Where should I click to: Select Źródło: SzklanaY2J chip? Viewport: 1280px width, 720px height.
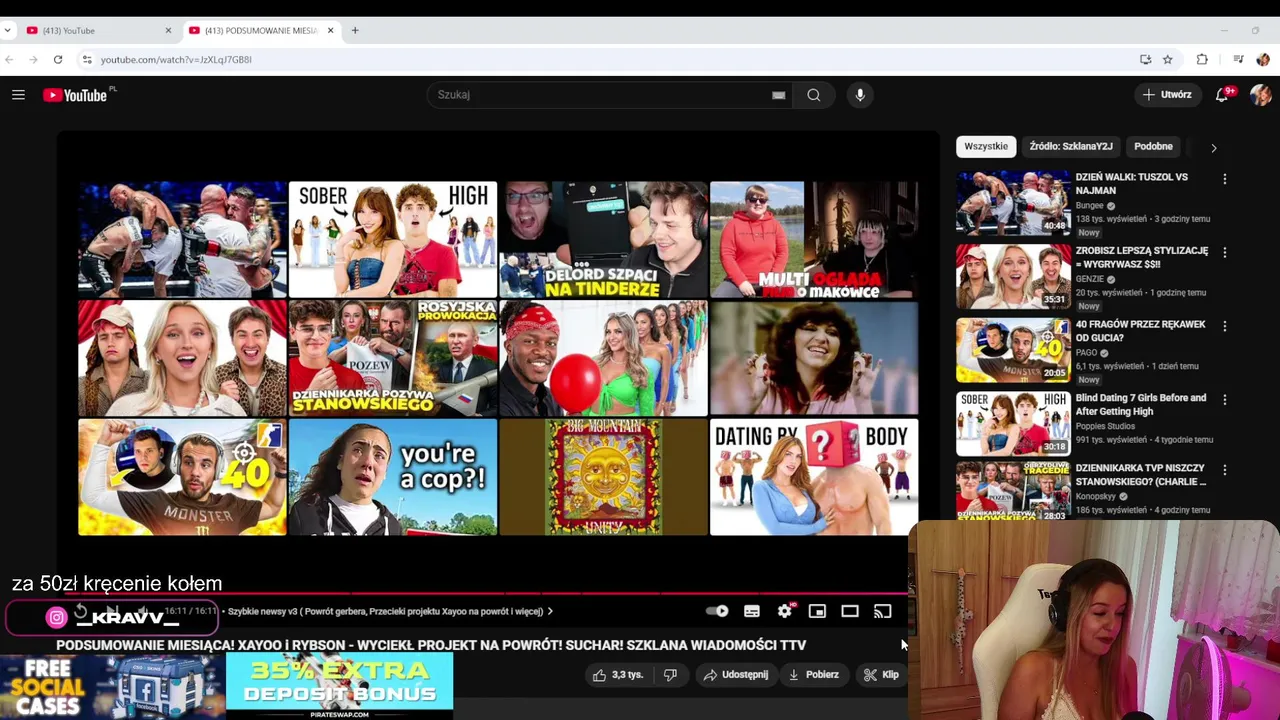[1071, 146]
